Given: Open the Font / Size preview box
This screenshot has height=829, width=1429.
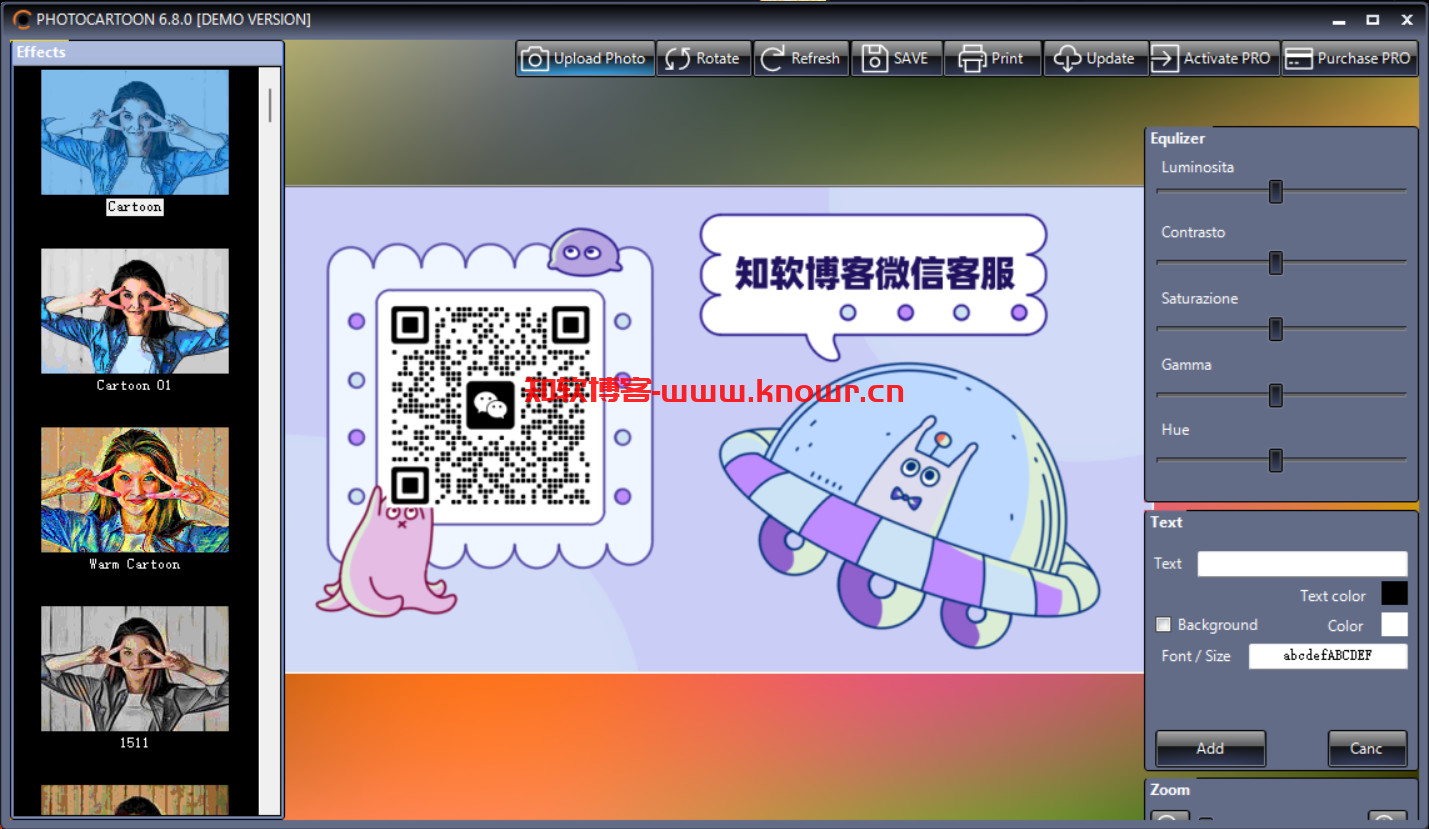Looking at the screenshot, I should tap(1328, 656).
